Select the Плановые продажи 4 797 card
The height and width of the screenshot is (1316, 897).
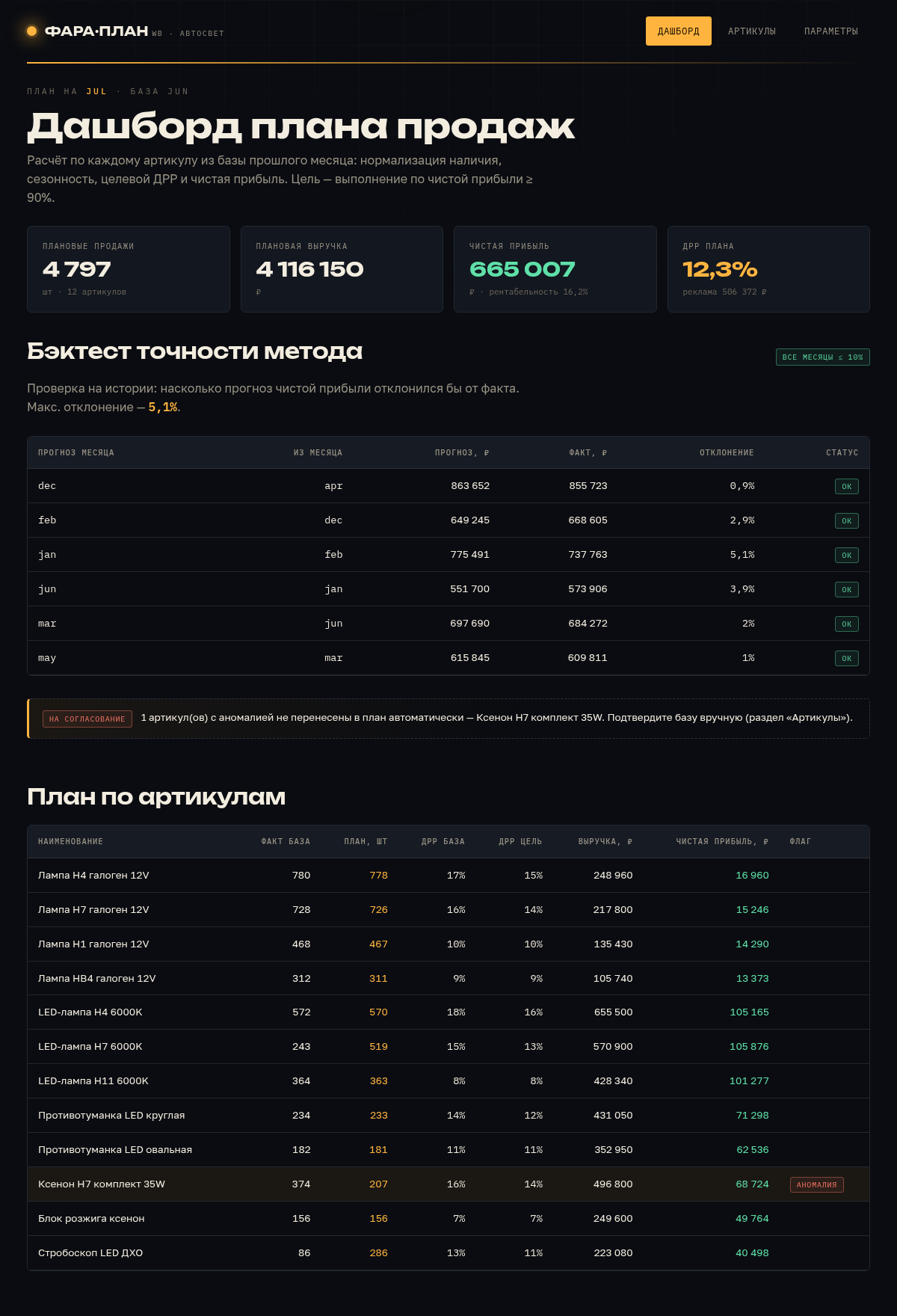[x=129, y=269]
